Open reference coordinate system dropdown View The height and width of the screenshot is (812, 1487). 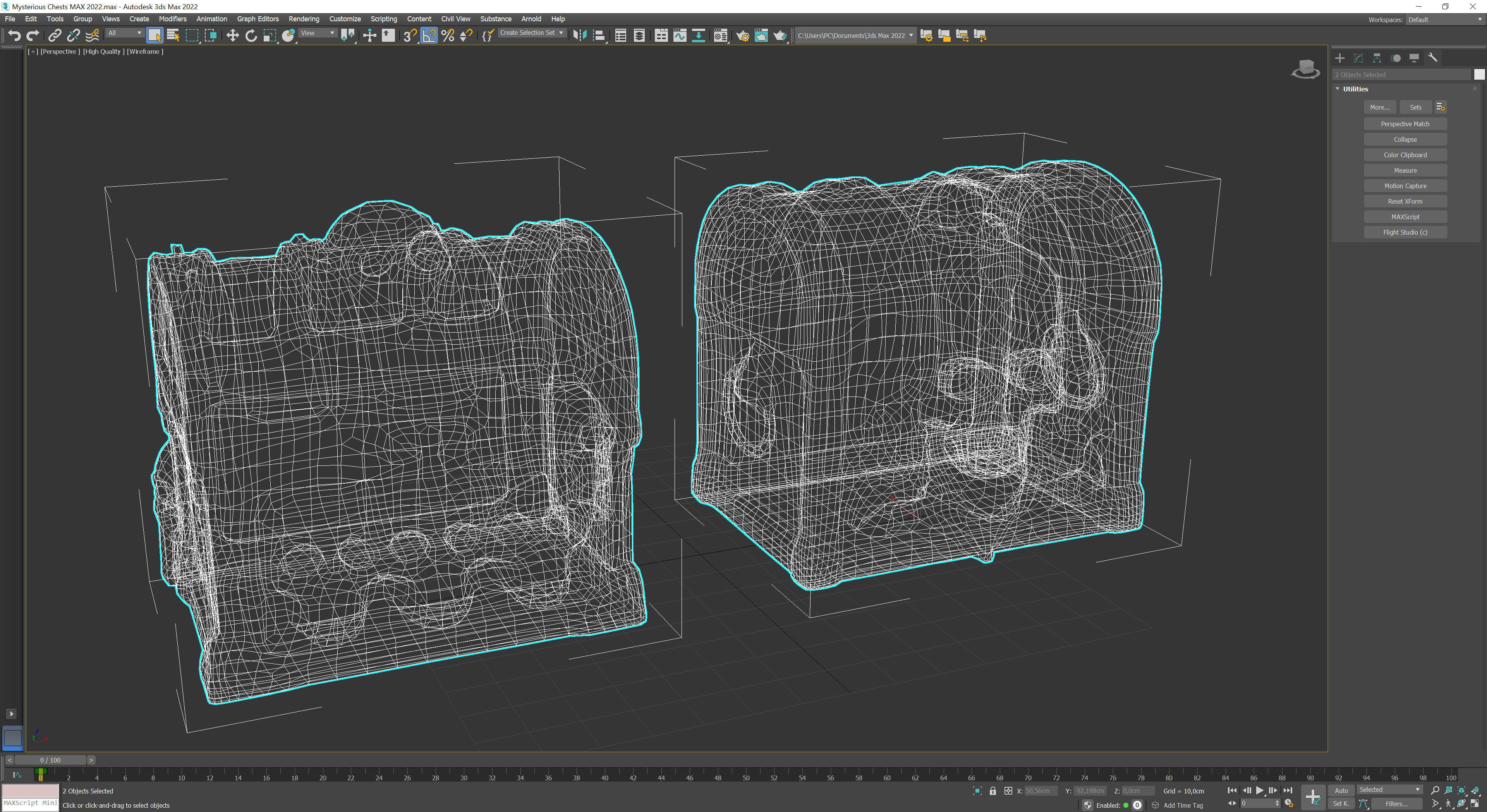(318, 33)
